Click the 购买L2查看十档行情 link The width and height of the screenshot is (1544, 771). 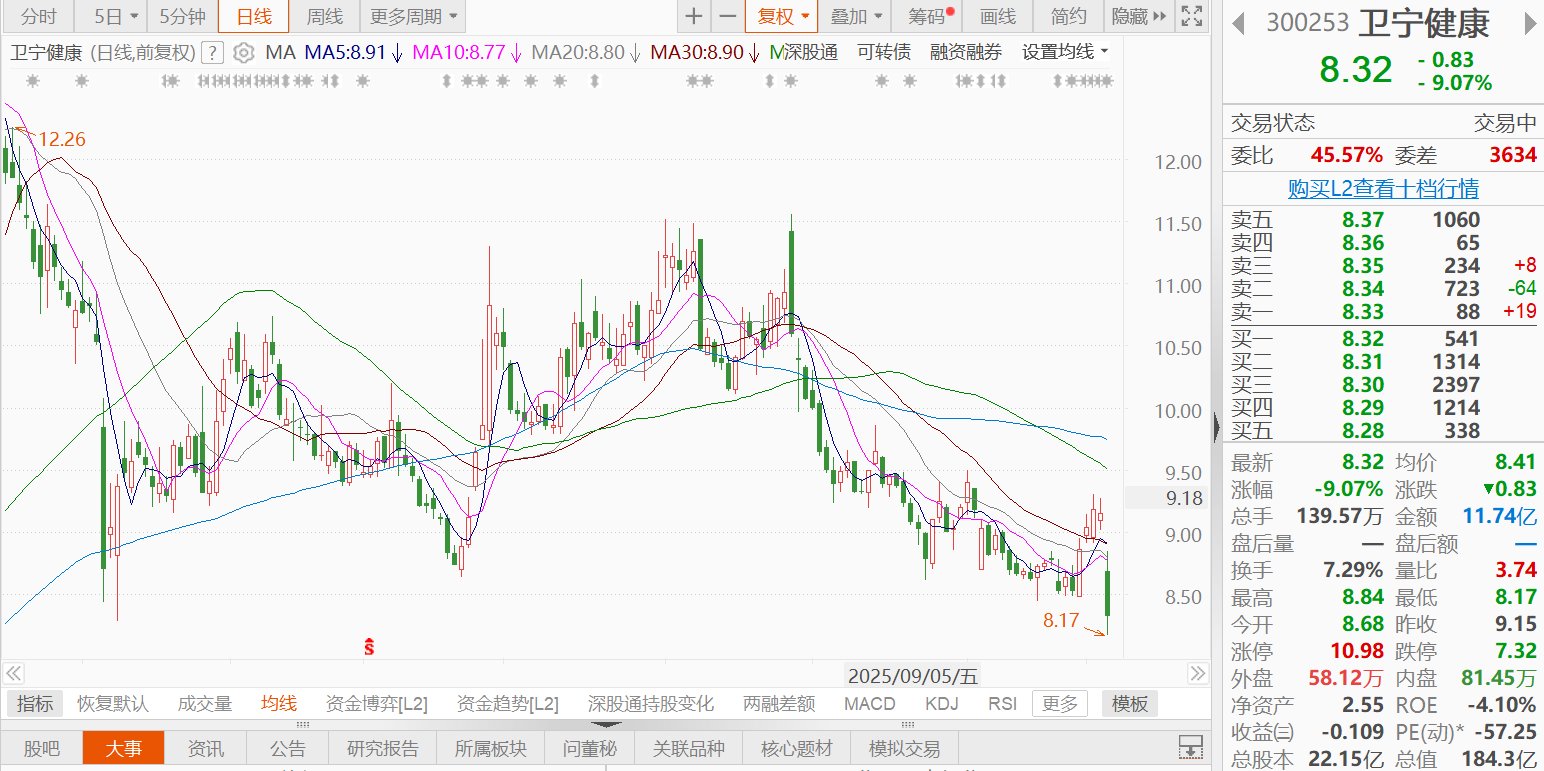tap(1383, 188)
